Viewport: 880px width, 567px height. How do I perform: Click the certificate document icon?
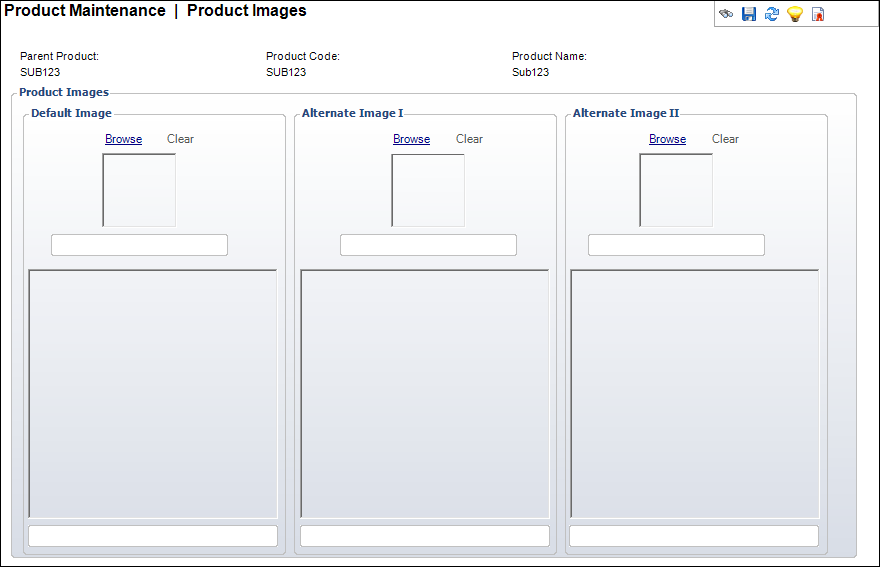coord(818,14)
